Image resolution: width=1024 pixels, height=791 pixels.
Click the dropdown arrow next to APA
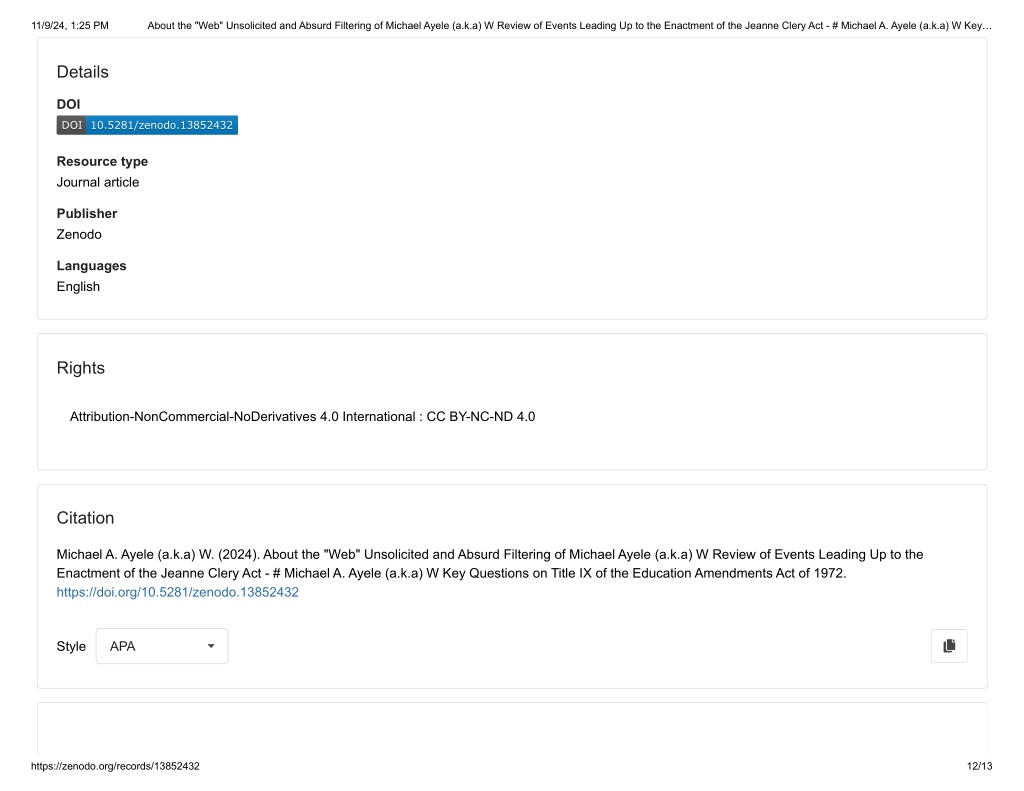pyautogui.click(x=211, y=646)
